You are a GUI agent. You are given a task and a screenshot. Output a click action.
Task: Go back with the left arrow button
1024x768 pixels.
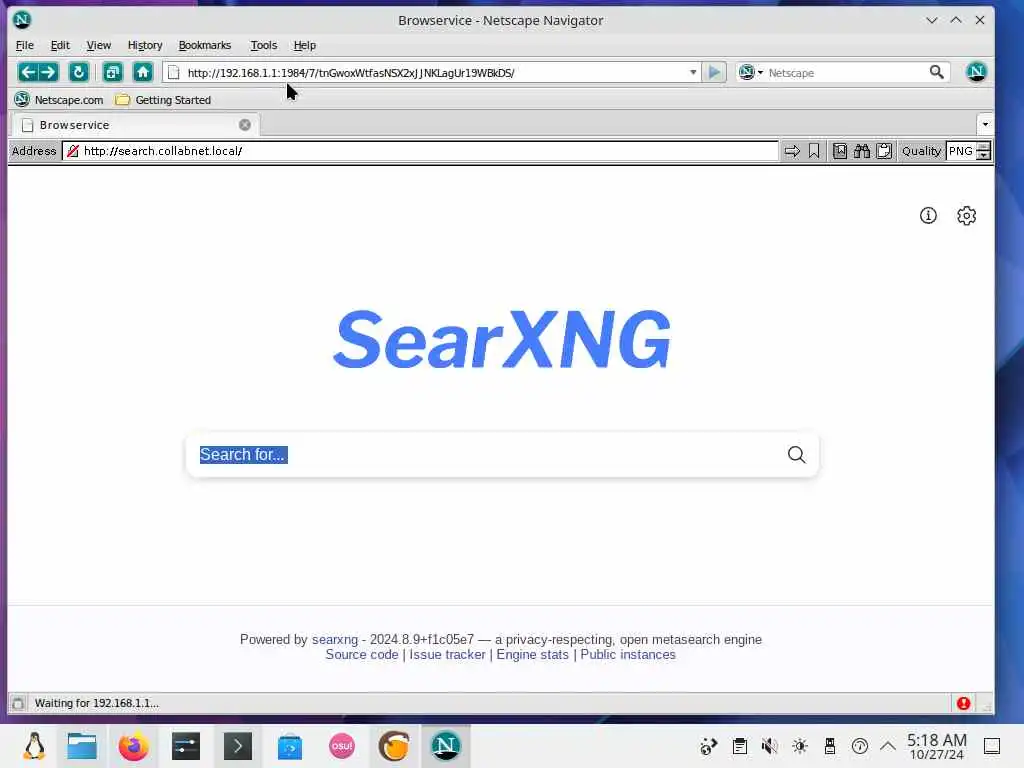click(x=28, y=72)
